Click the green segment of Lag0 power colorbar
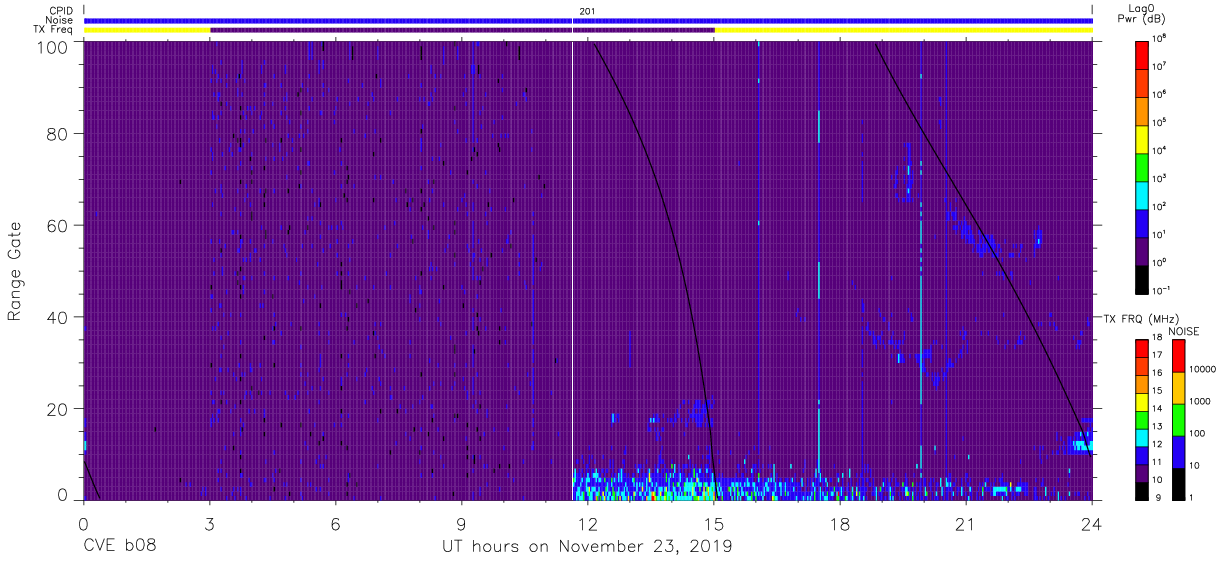 (x=1142, y=166)
